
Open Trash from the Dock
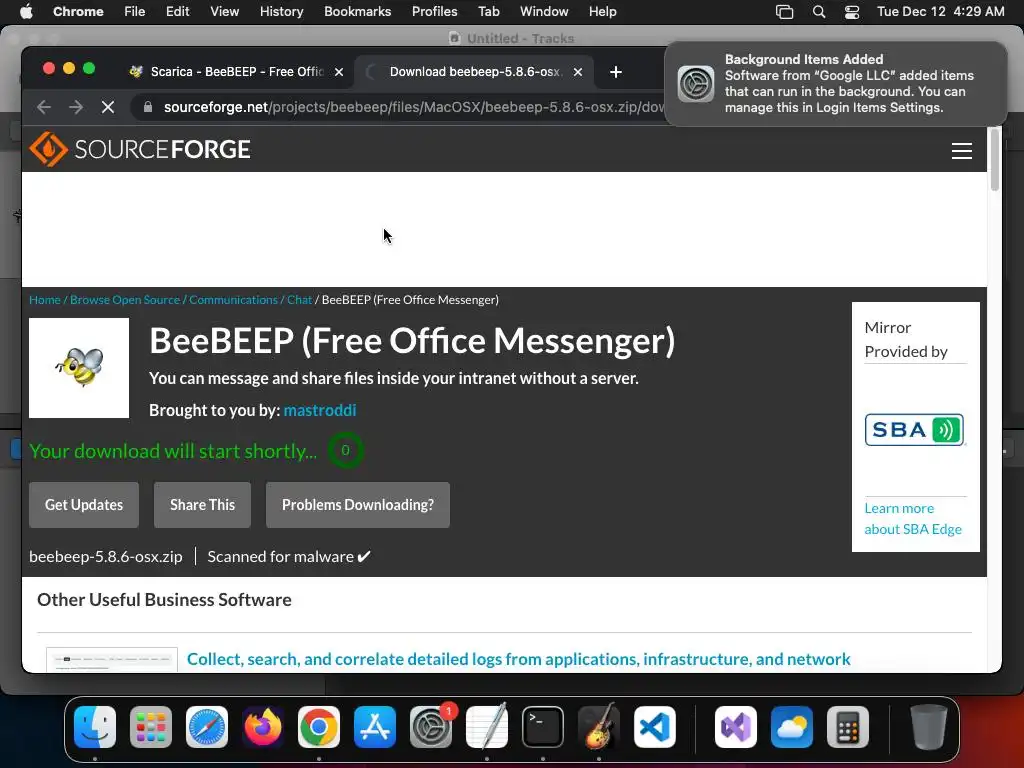929,727
